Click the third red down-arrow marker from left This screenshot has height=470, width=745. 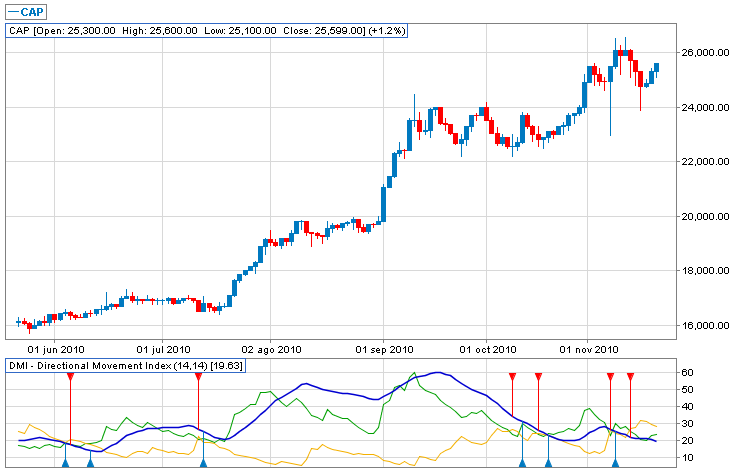click(512, 377)
